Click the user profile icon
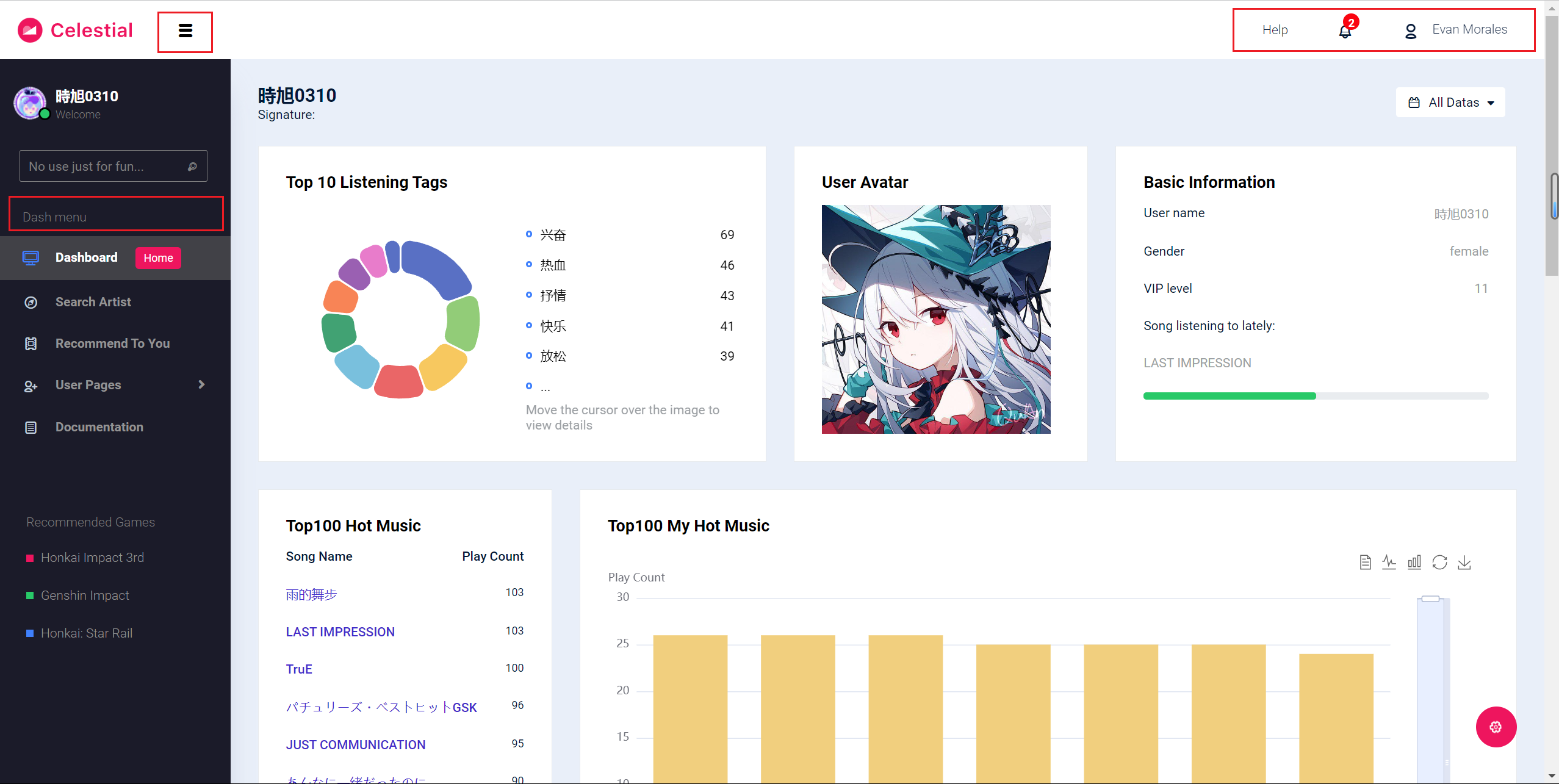This screenshot has height=784, width=1559. pyautogui.click(x=1410, y=31)
